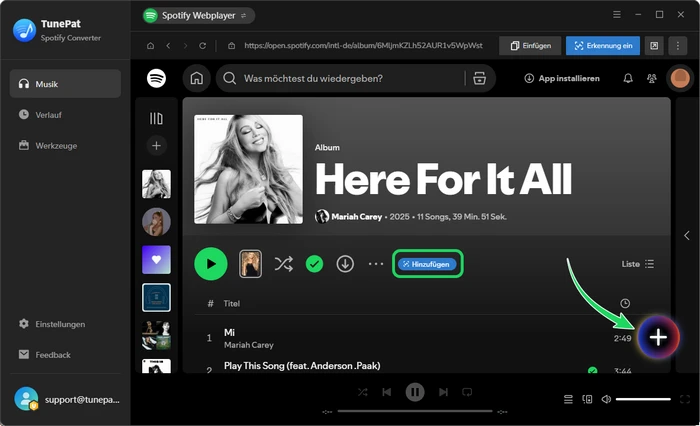Click the duration clock column icon

(x=625, y=304)
